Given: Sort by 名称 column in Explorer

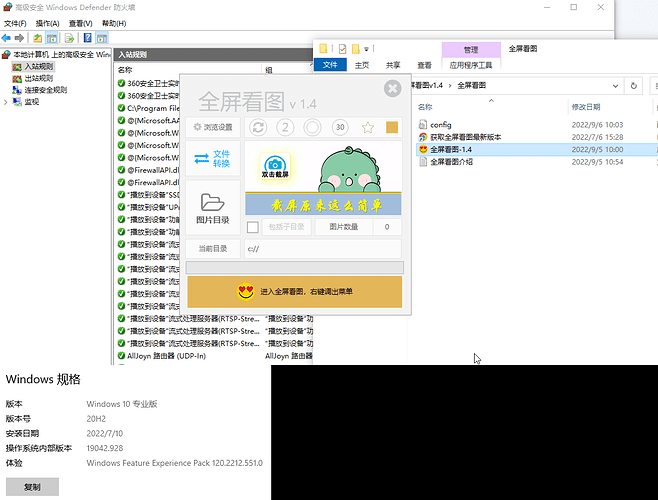Looking at the screenshot, I should (425, 107).
